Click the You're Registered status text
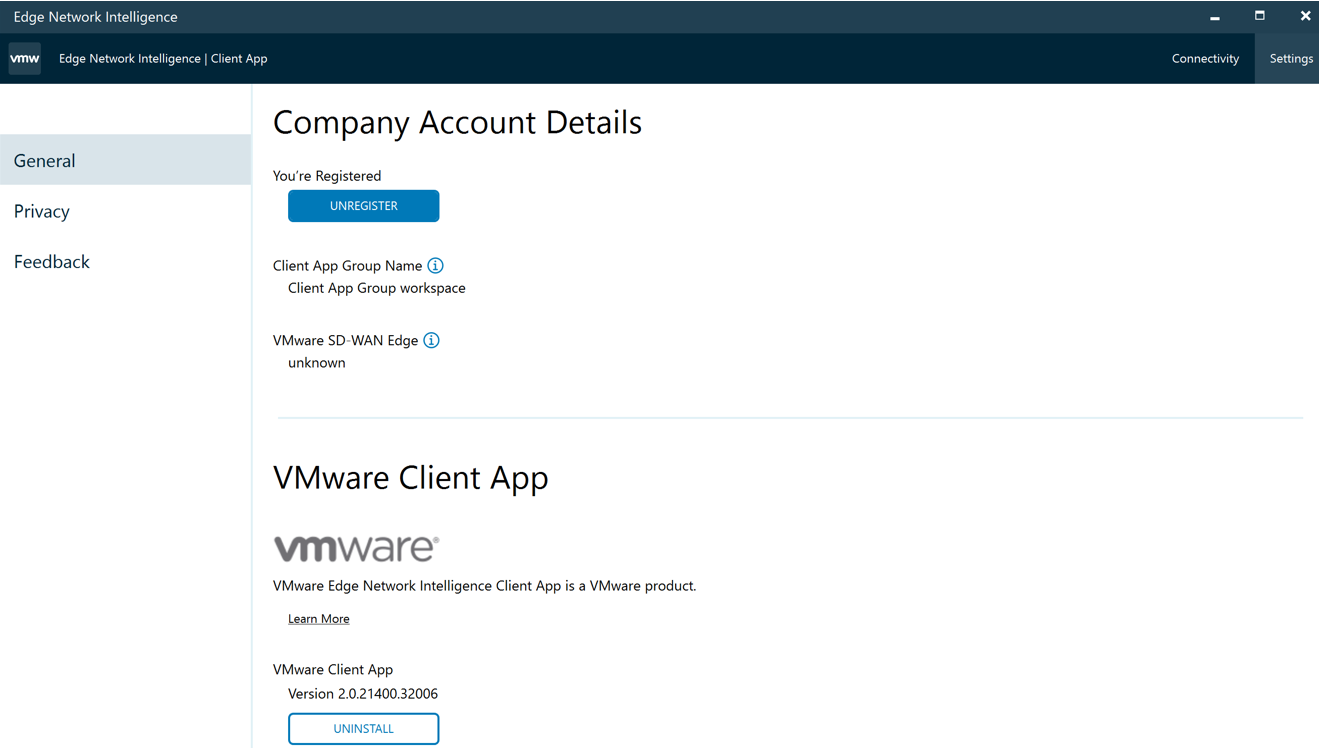Viewport: 1319px width, 748px height. [327, 176]
